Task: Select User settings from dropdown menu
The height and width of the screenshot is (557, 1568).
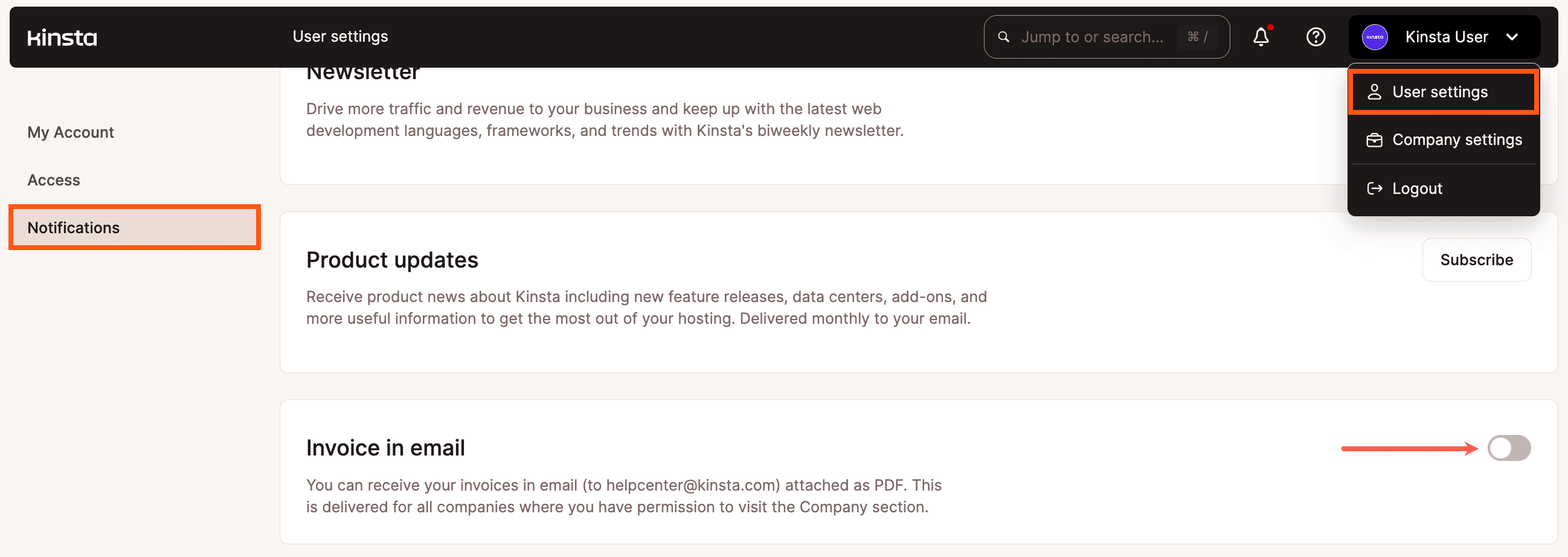Action: 1439,92
